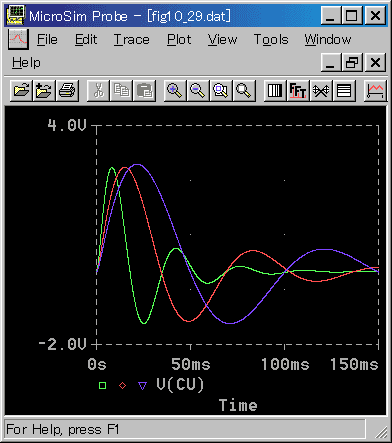Expand the View menu
This screenshot has height=443, width=392.
tap(222, 40)
